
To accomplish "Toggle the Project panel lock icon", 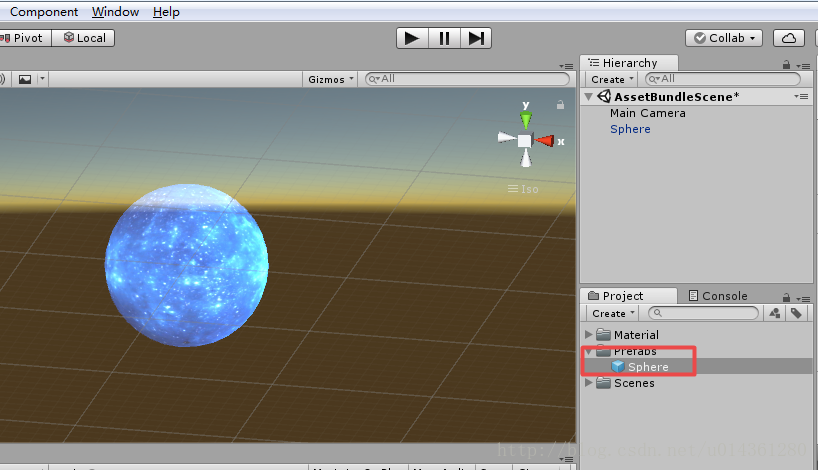I will 786,298.
